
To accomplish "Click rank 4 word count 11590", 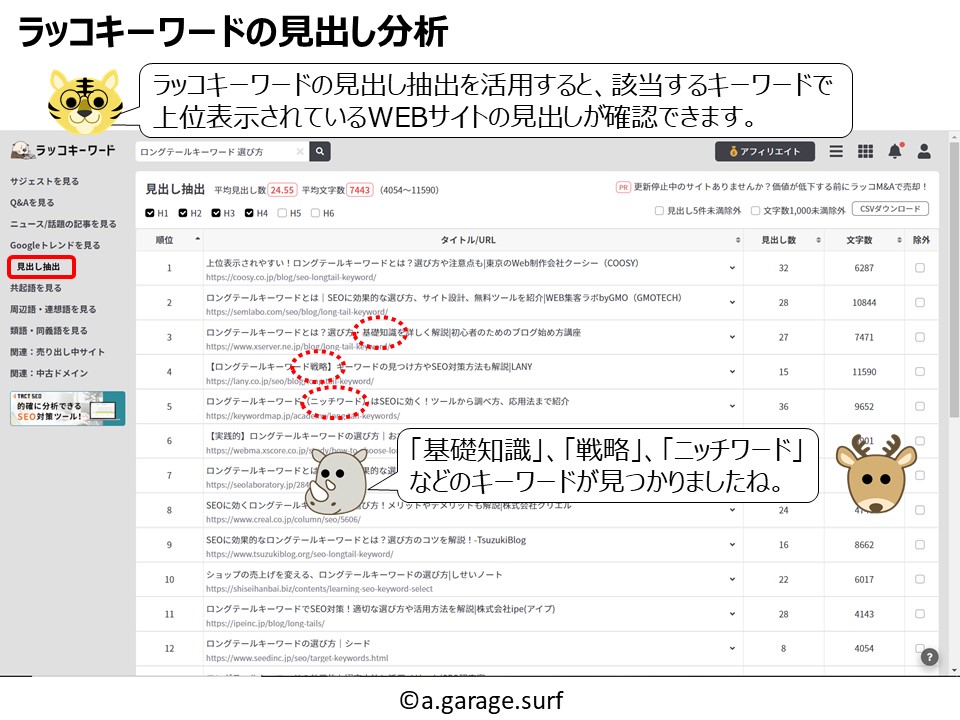I will (x=864, y=372).
